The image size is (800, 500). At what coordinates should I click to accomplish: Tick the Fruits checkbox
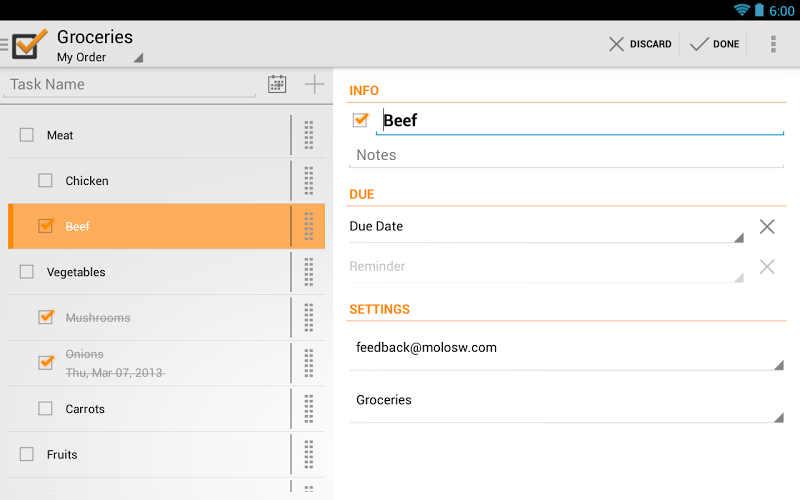(x=27, y=454)
